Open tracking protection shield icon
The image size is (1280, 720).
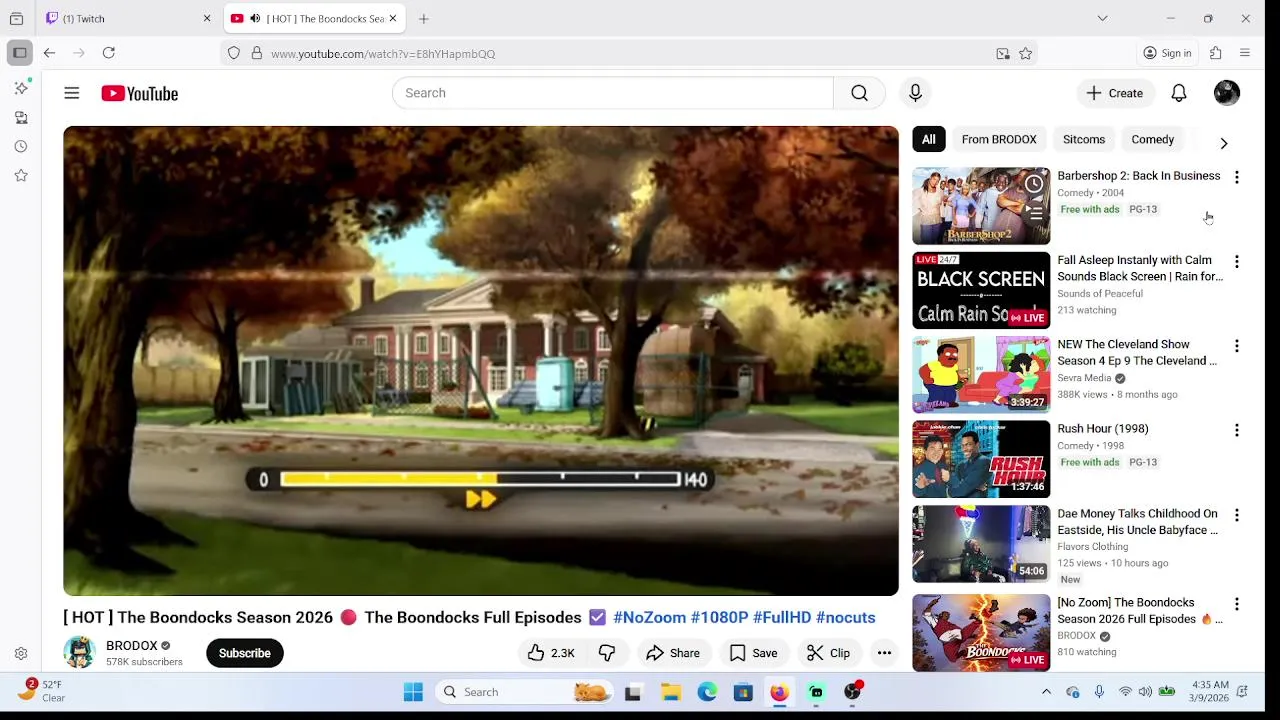coord(234,54)
